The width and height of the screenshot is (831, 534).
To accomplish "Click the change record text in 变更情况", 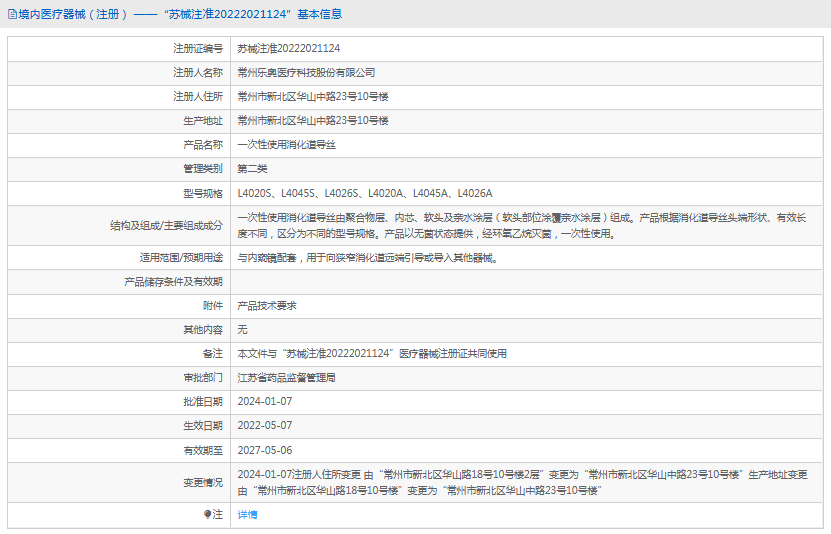I will click(x=523, y=483).
